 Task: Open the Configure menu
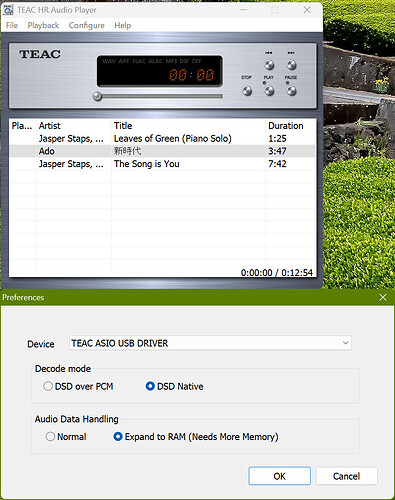(x=86, y=25)
